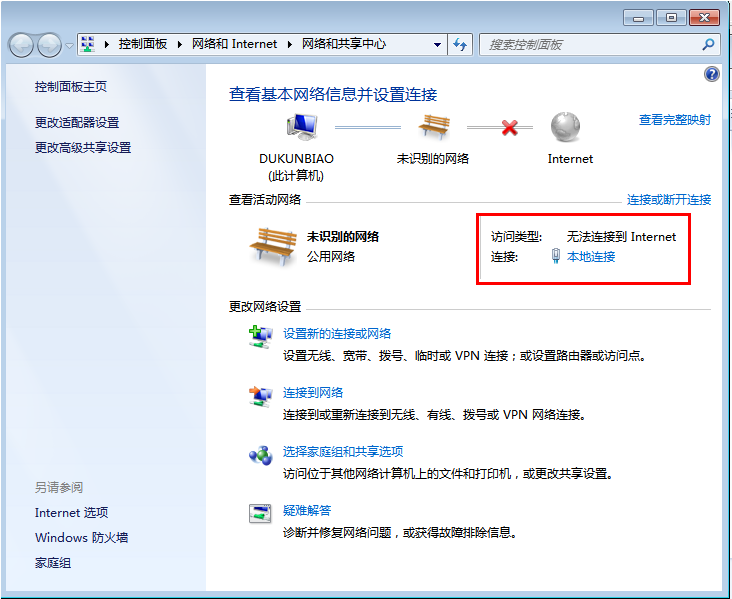The width and height of the screenshot is (732, 599).
Task: Click the 设置新的连接或网络 icon
Action: tap(260, 337)
